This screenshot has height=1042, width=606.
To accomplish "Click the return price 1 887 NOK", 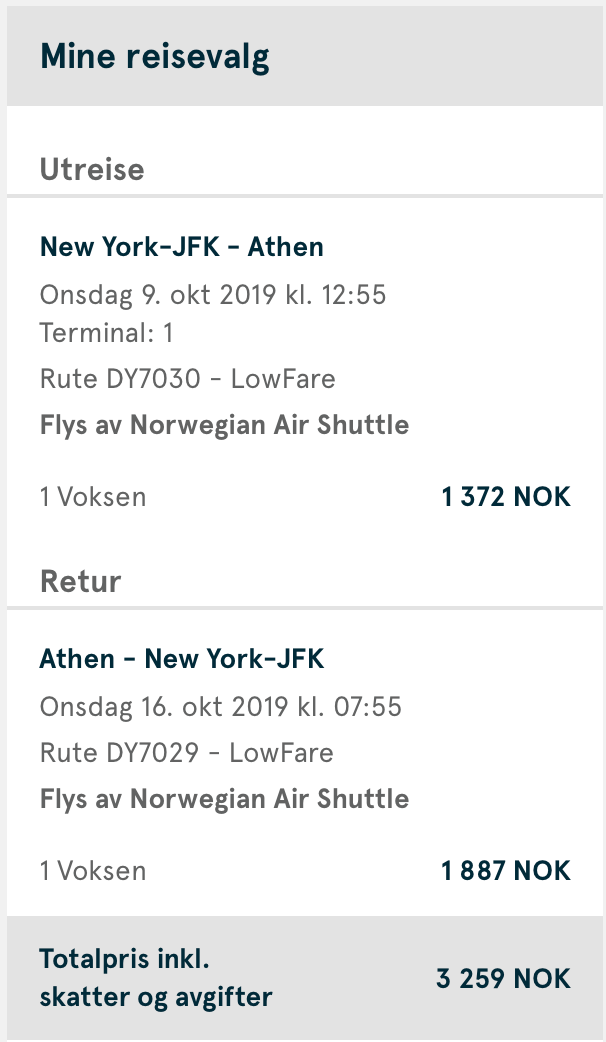I will tap(506, 871).
